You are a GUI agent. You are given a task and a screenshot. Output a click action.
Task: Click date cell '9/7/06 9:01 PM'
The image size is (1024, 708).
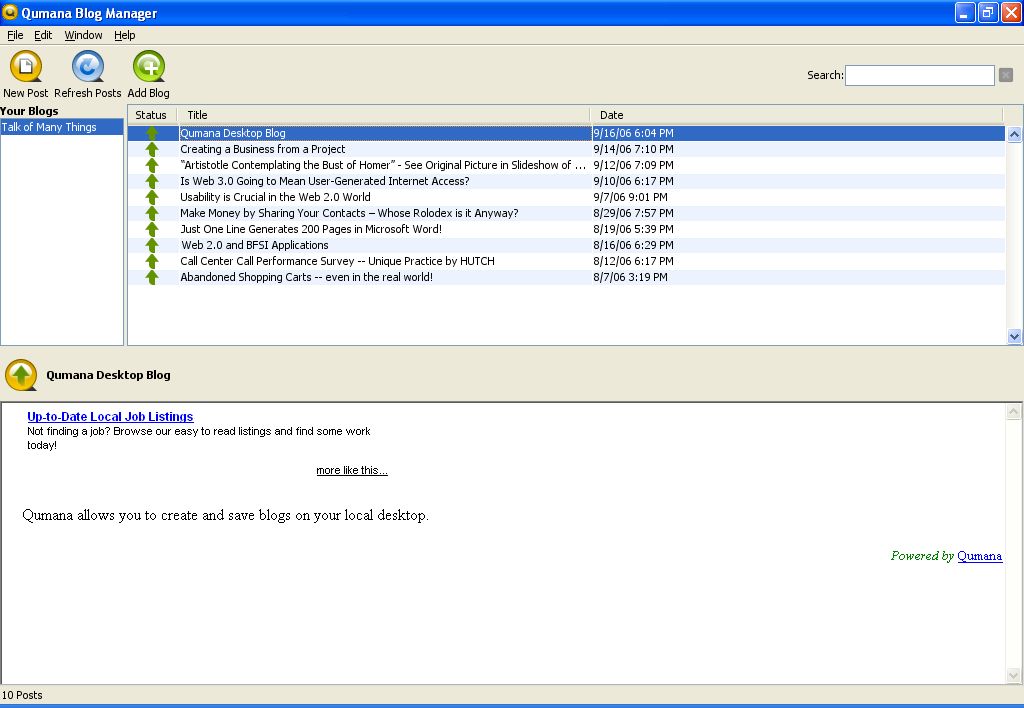click(630, 197)
